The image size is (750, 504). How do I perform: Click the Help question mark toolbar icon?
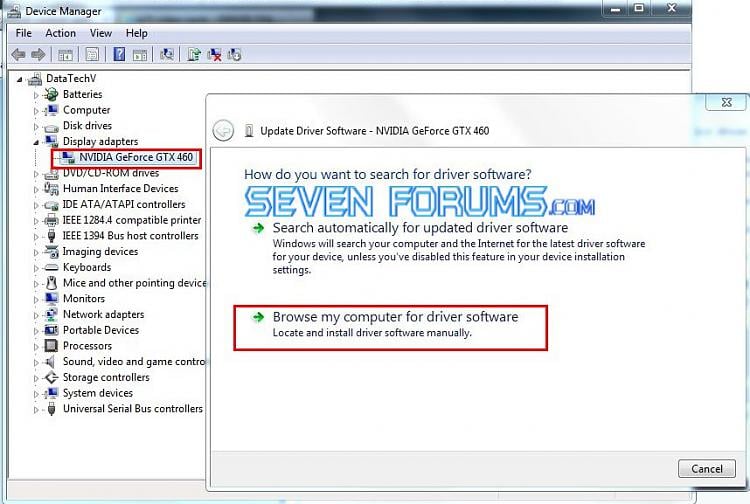click(x=119, y=55)
